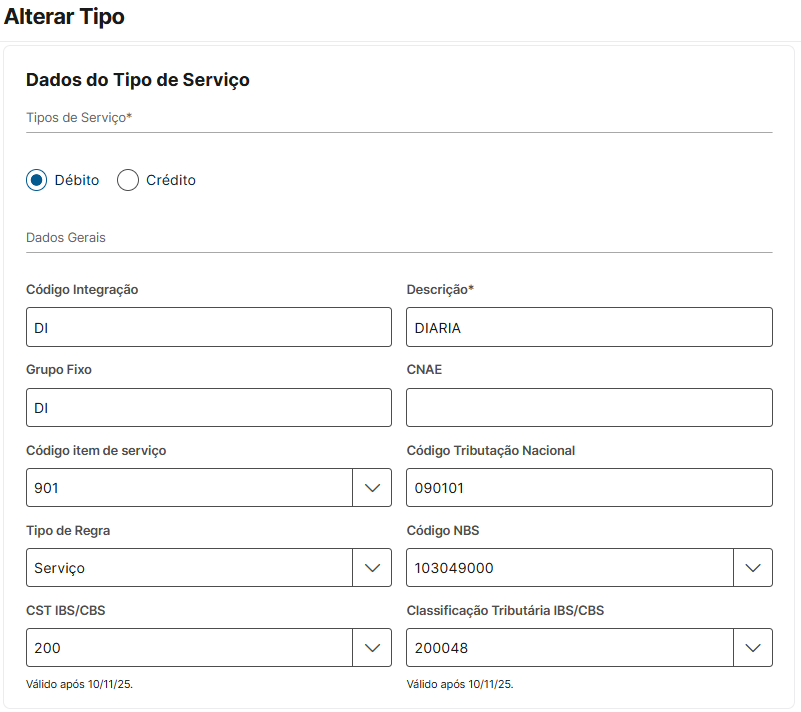Click the Crédito label text
Screen dimensions: 801x712
point(171,180)
